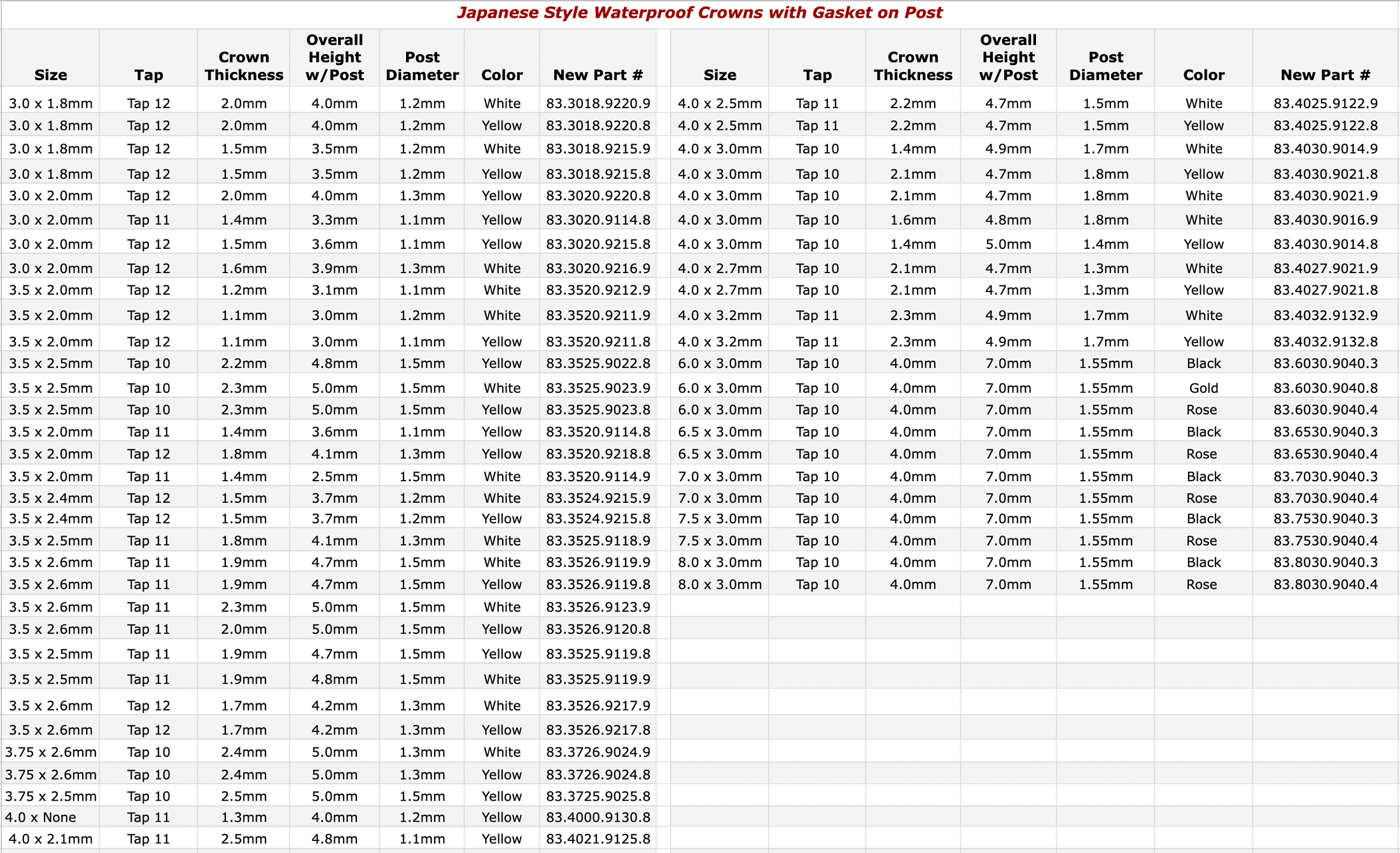Click part number 83.3524.9215.9
The height and width of the screenshot is (853, 1400).
coord(598,498)
